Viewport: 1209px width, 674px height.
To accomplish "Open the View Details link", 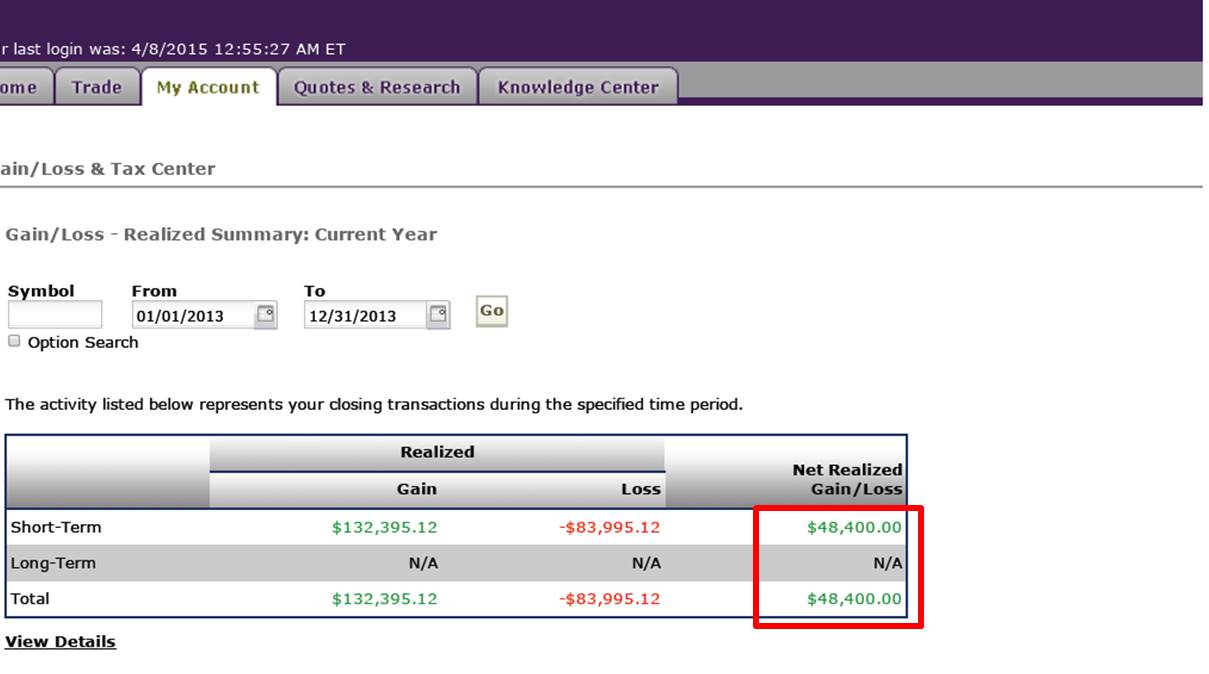I will coord(60,642).
